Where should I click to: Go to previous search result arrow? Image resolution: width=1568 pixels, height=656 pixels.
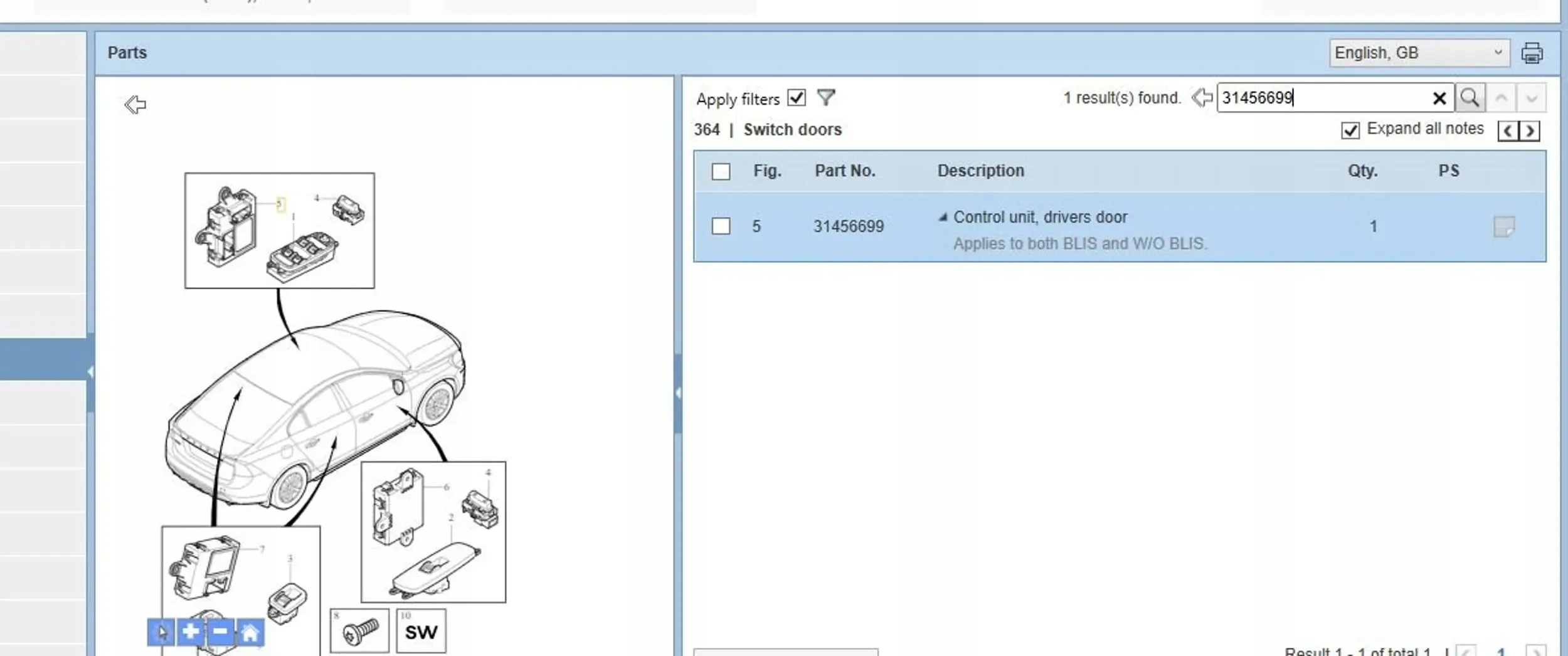click(1501, 98)
